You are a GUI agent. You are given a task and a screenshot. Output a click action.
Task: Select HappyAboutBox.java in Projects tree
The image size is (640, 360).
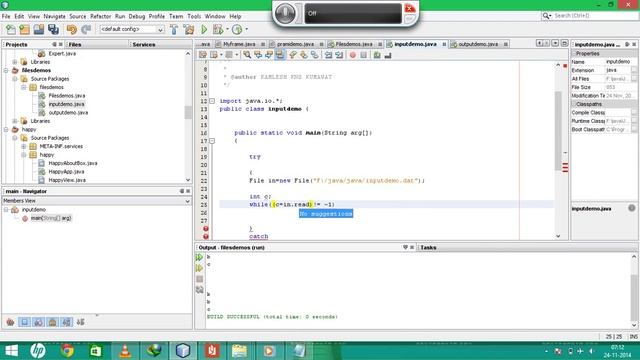(73, 163)
